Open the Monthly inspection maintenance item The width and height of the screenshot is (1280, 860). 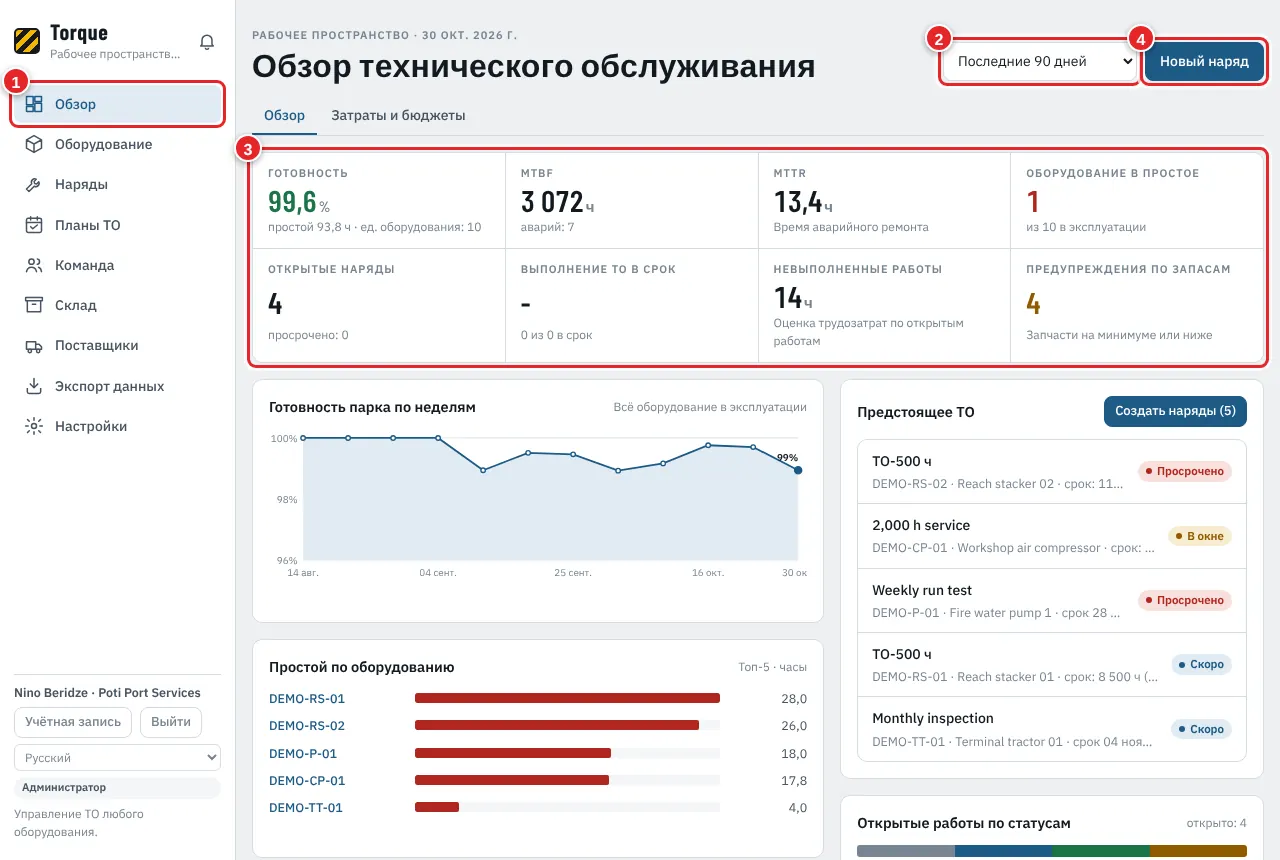(1052, 729)
